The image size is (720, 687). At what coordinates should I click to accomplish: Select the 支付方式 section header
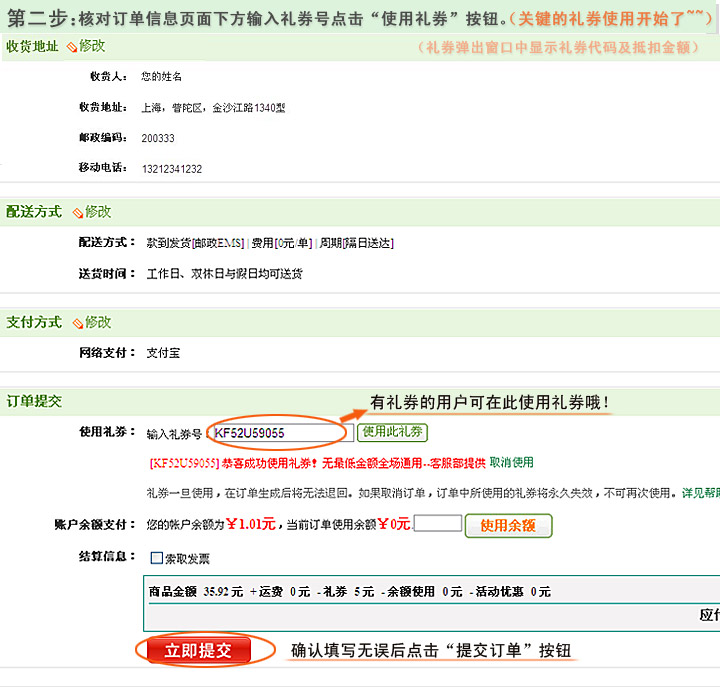click(34, 322)
